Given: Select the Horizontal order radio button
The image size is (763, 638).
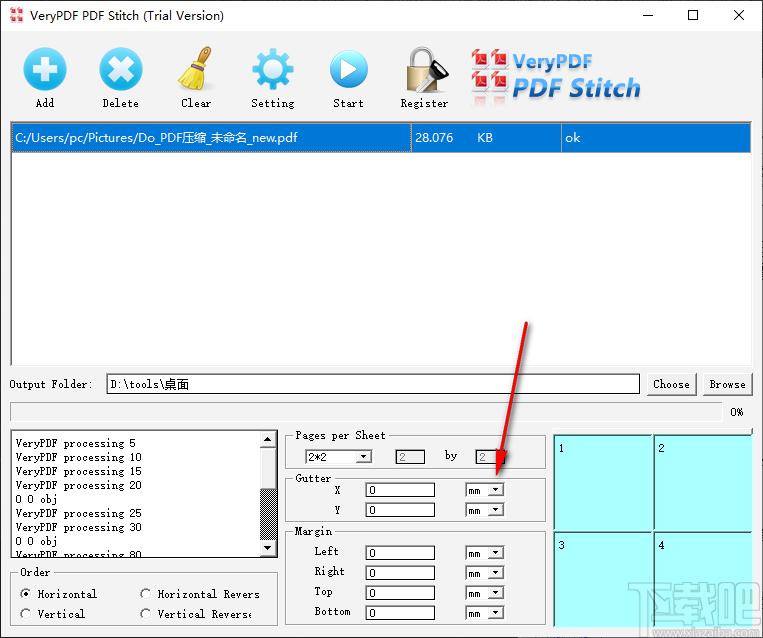Looking at the screenshot, I should (25, 594).
